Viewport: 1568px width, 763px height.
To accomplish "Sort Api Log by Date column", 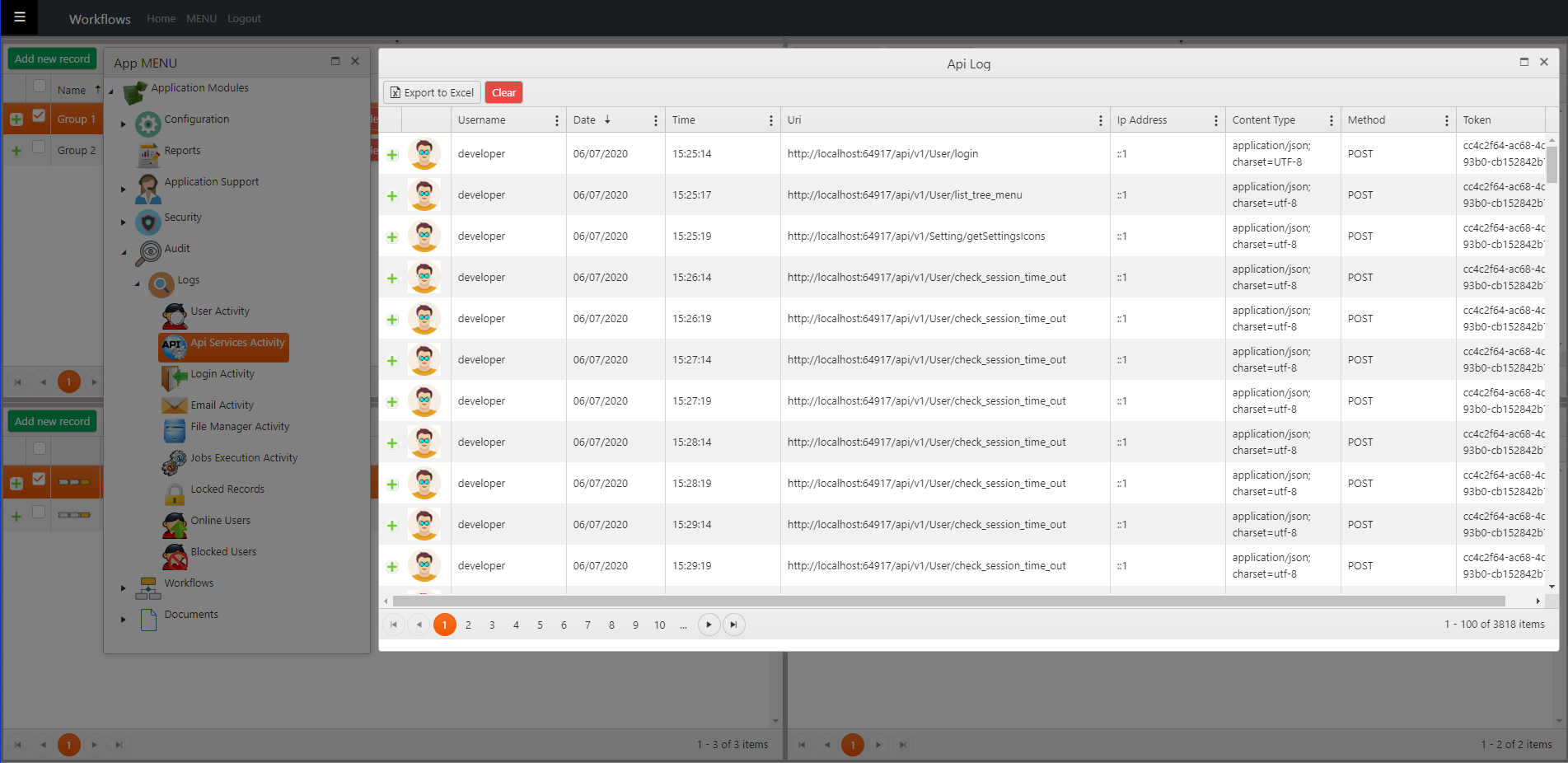I will [x=585, y=120].
